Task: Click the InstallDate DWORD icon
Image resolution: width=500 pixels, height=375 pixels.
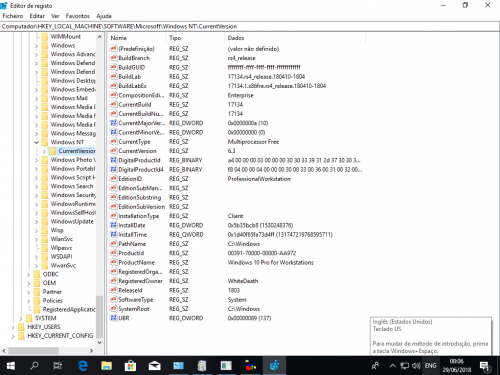Action: pyautogui.click(x=114, y=225)
